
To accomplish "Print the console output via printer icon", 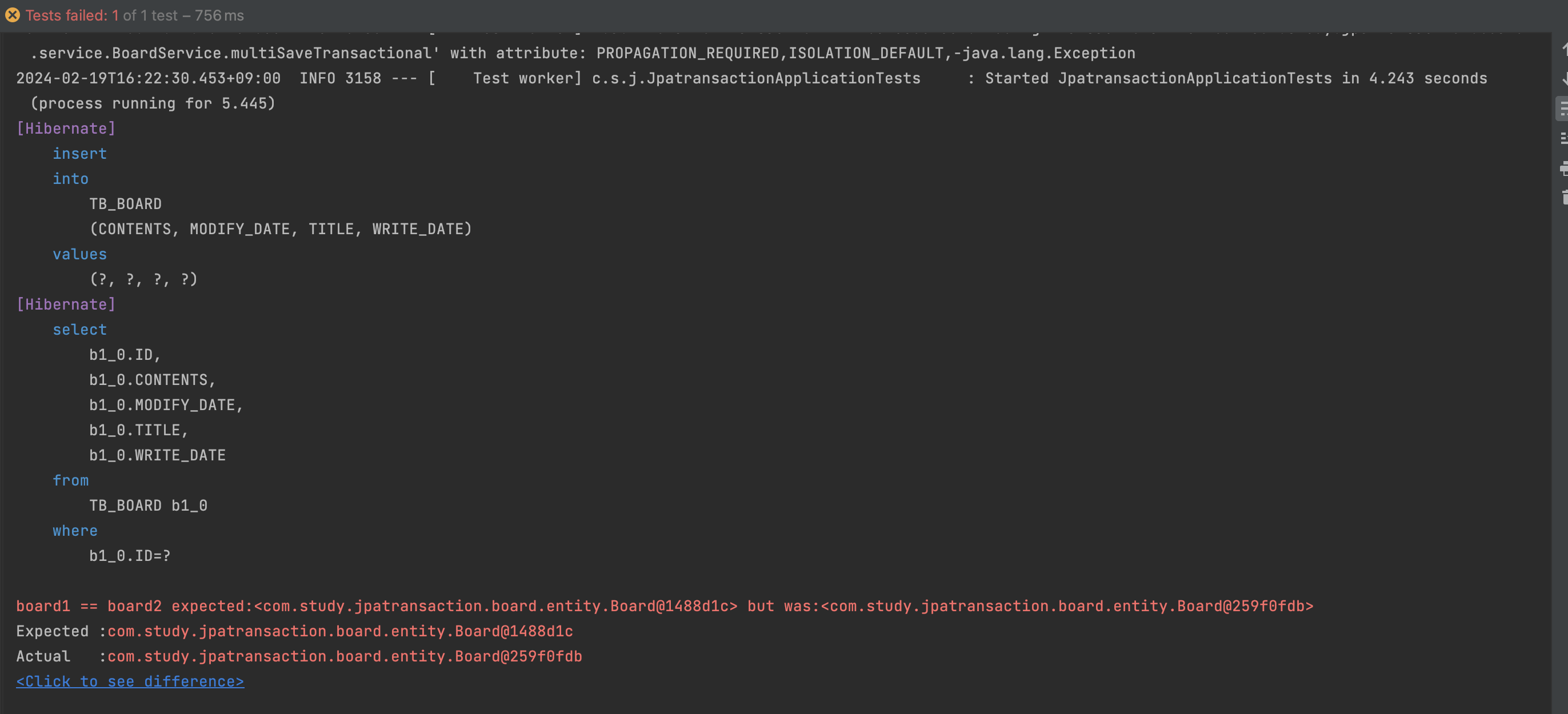I will [1563, 169].
